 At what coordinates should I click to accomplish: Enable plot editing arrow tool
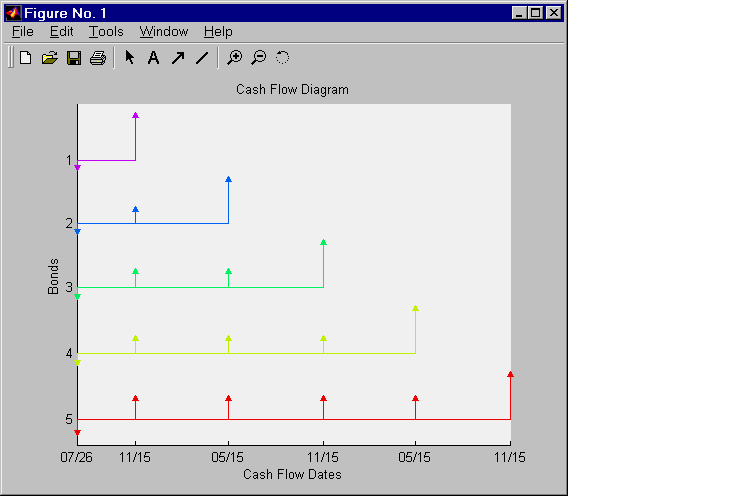coord(130,58)
